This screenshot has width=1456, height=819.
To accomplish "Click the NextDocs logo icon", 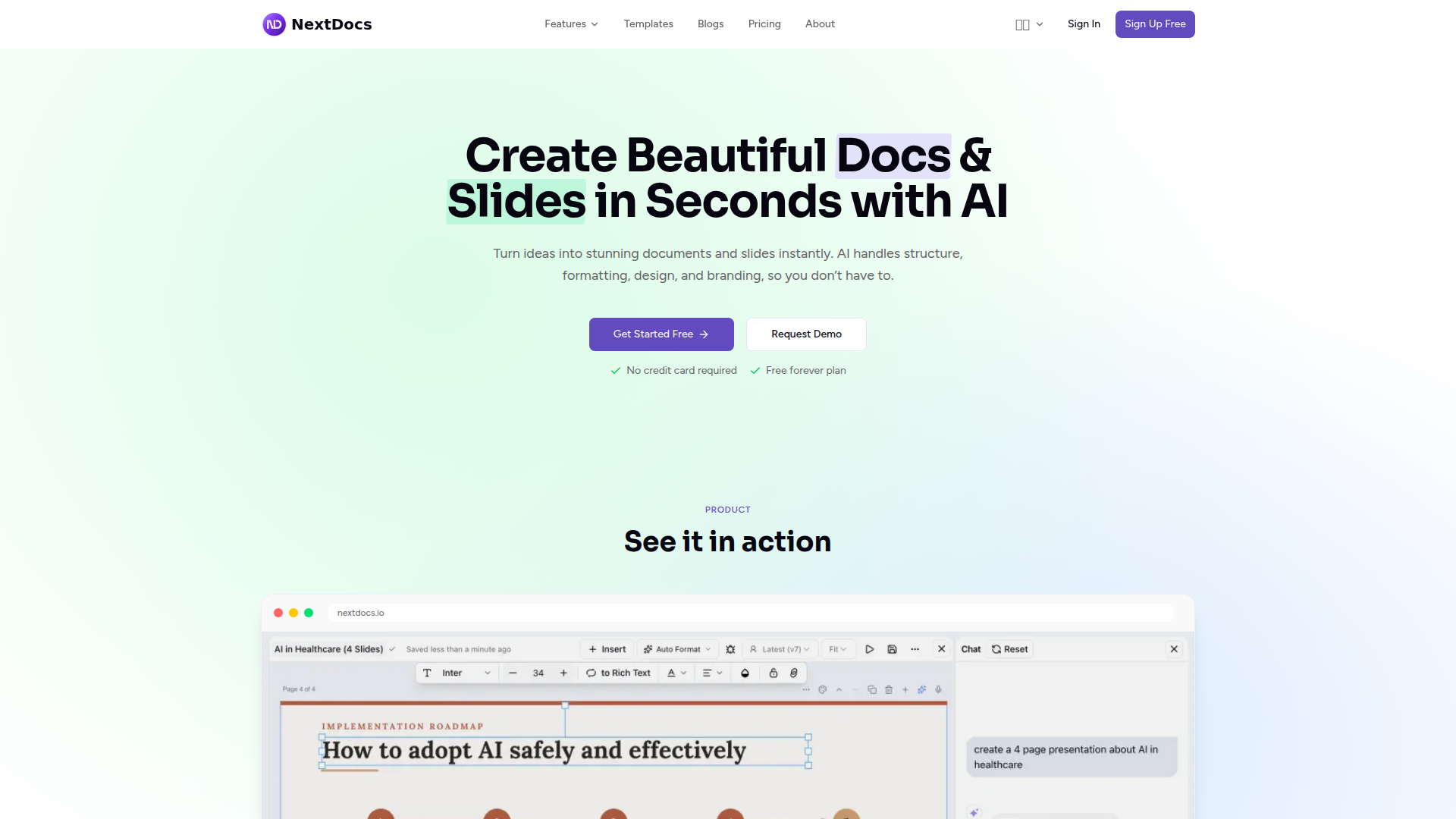I will [274, 24].
